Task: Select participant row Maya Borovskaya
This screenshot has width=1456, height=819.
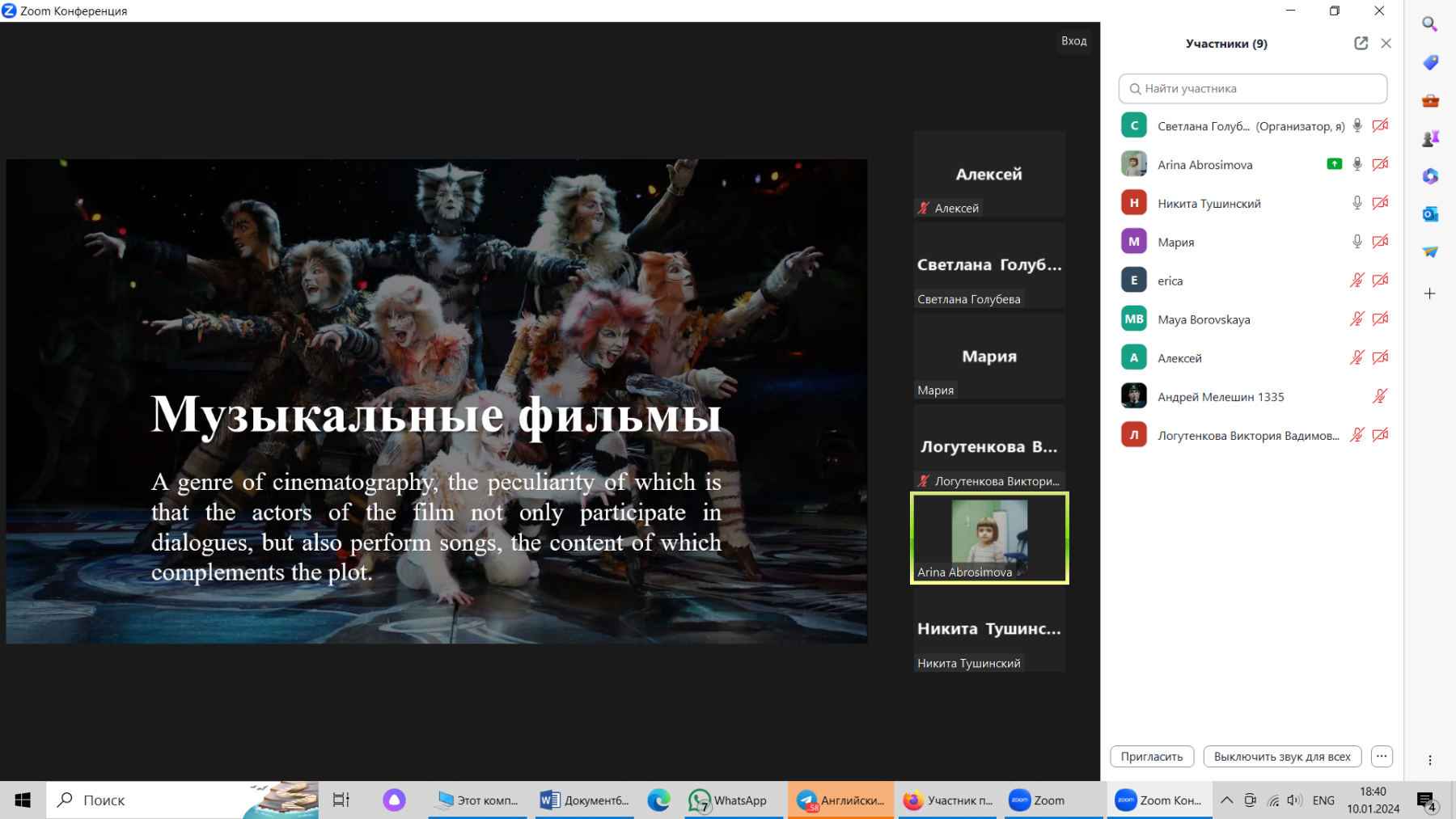Action: pyautogui.click(x=1253, y=319)
